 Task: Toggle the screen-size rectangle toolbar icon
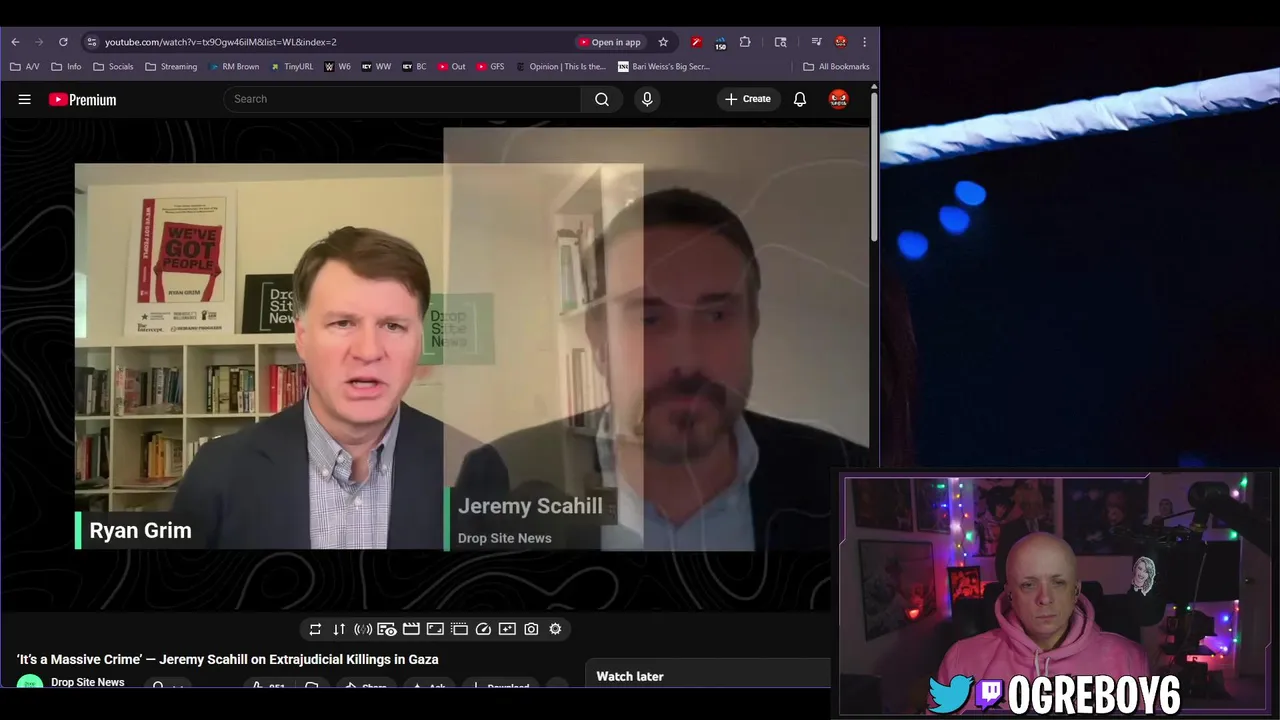pyautogui.click(x=435, y=629)
